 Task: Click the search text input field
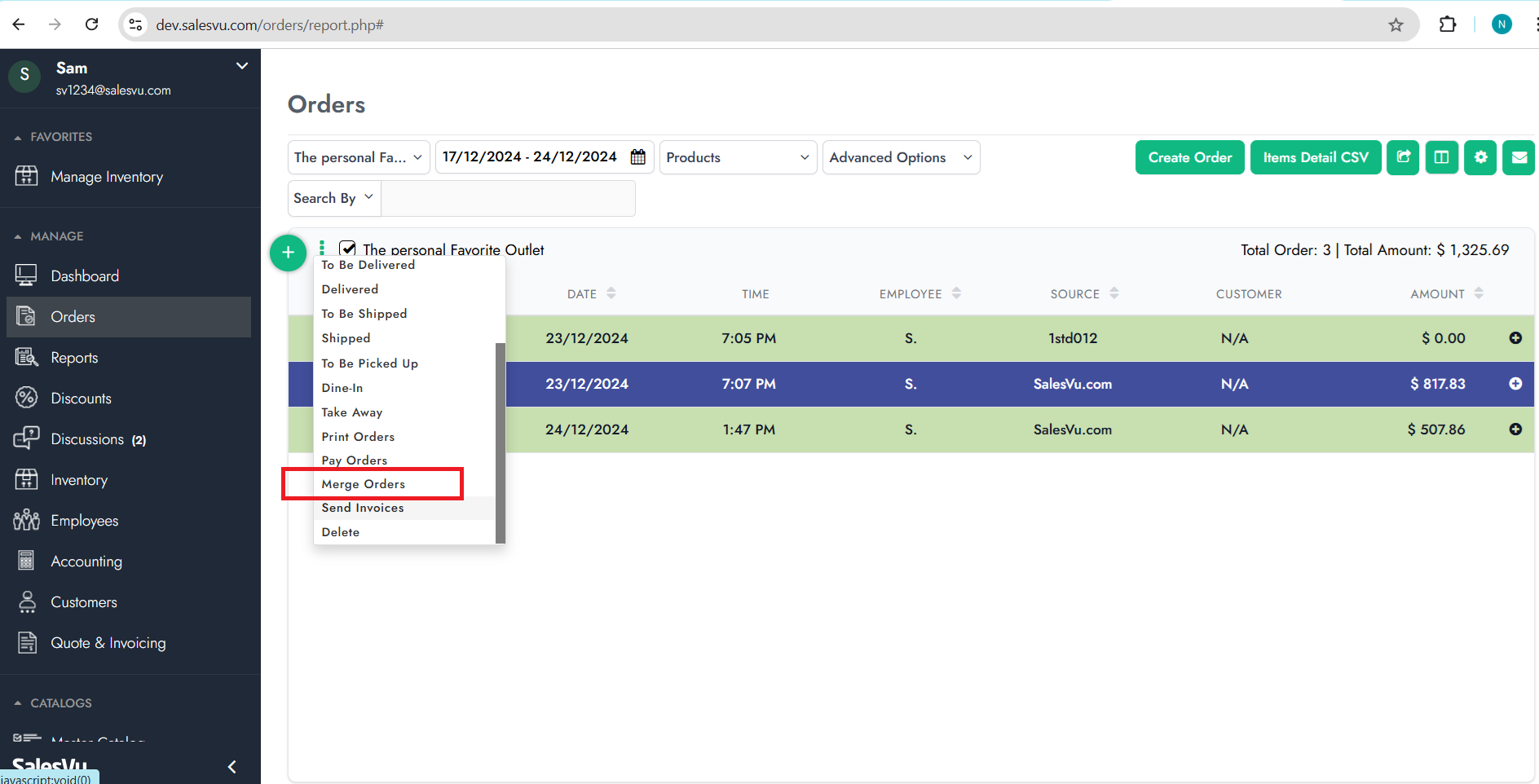click(x=508, y=199)
